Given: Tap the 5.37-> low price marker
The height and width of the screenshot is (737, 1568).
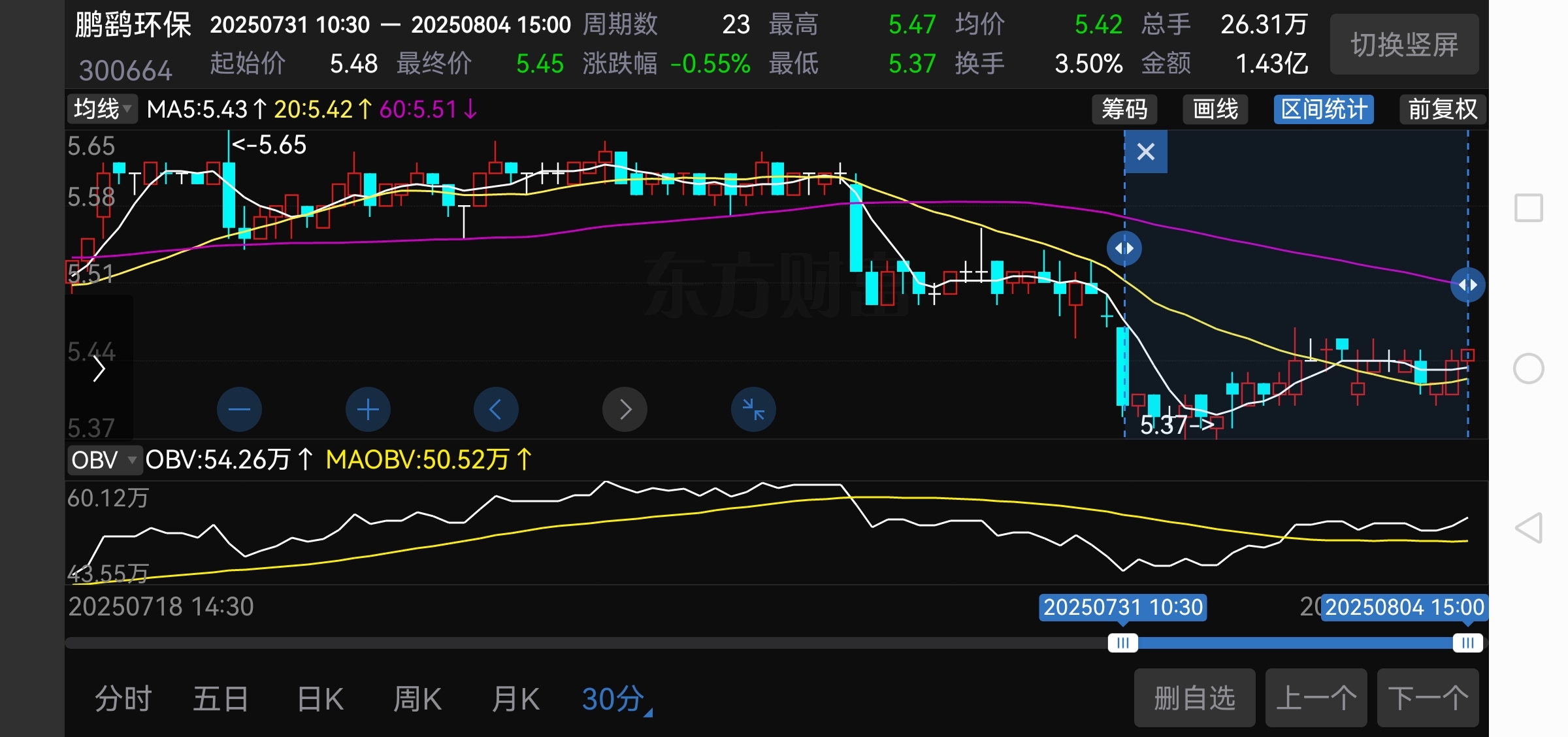Looking at the screenshot, I should (1177, 425).
